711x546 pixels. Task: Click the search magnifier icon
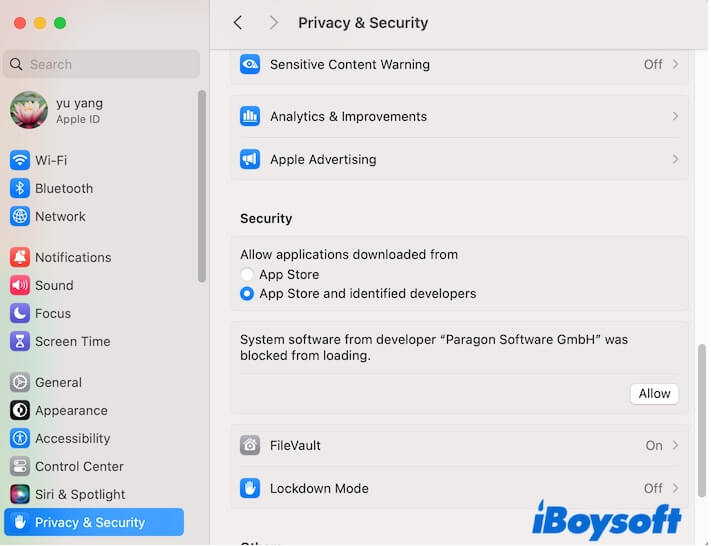[x=16, y=64]
